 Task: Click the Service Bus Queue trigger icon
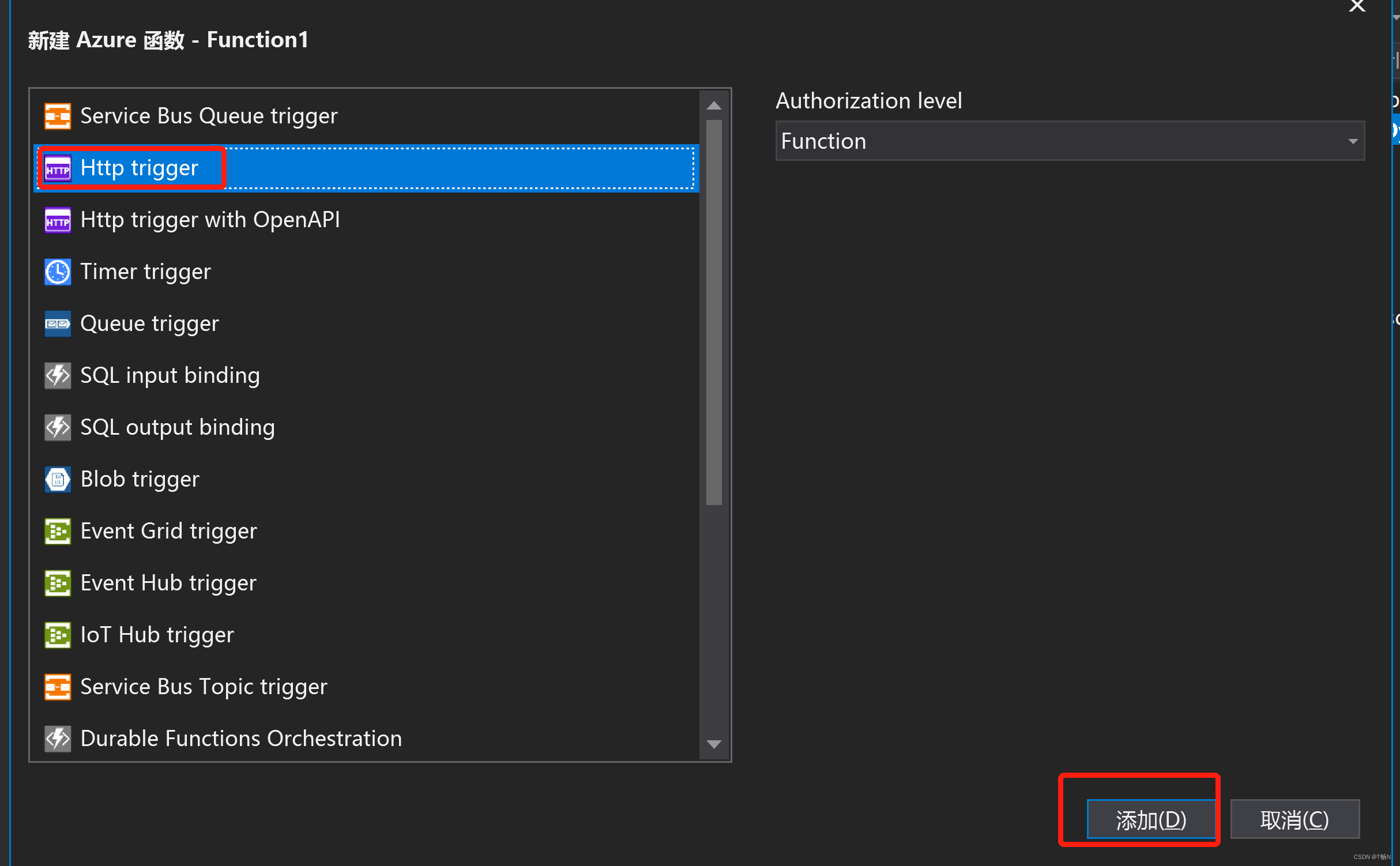coord(58,116)
